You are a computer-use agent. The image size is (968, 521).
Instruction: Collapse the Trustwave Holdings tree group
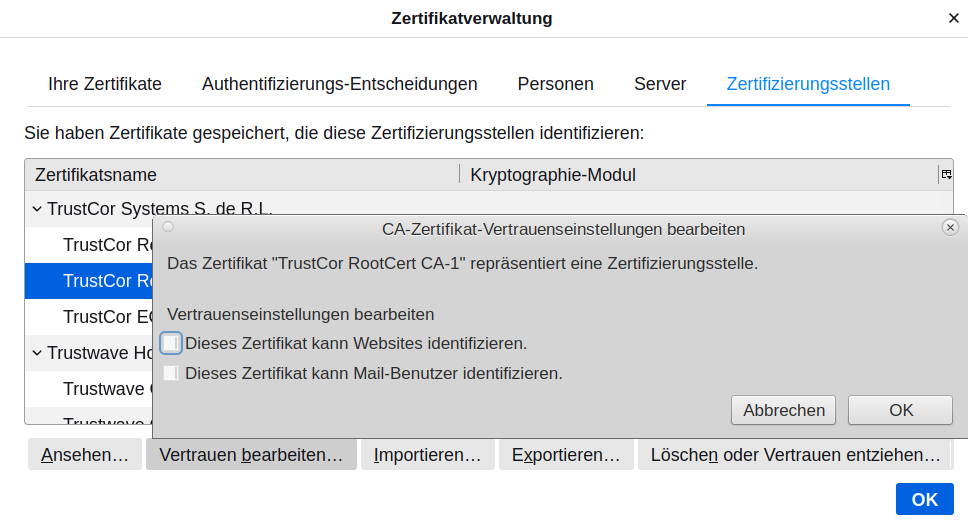(x=37, y=352)
